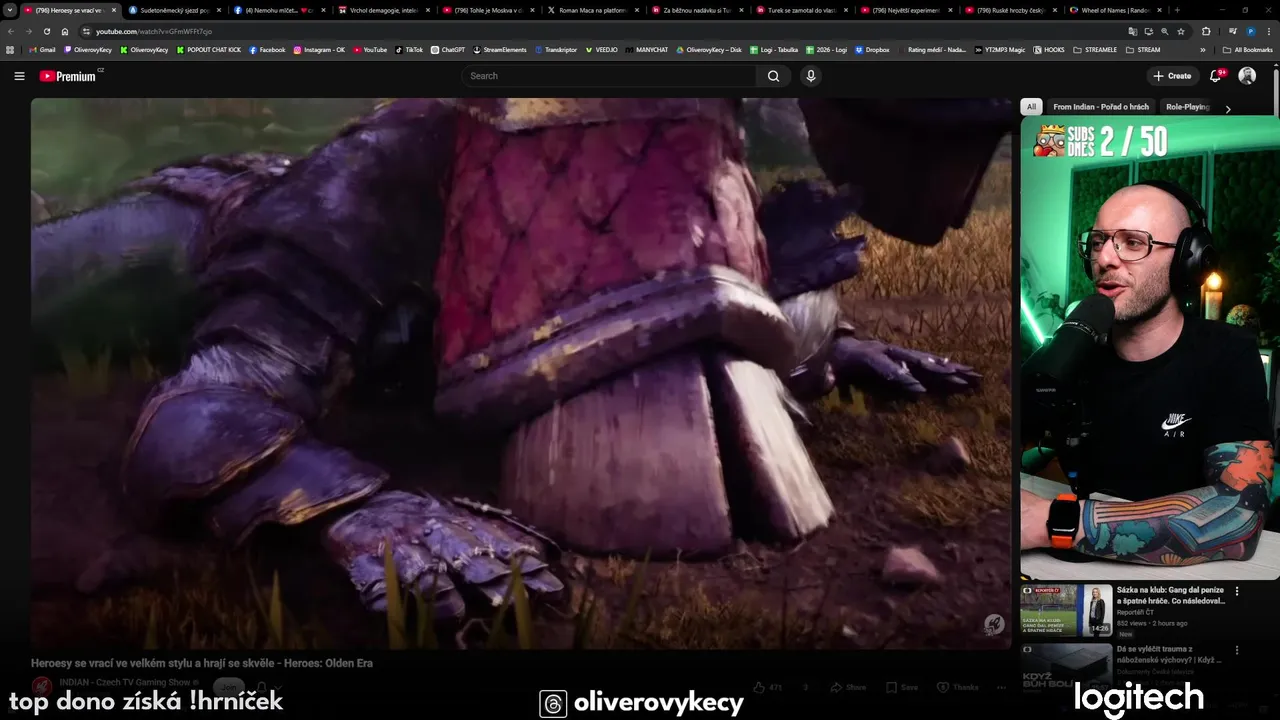Open OliverovyKecy – Disk bookmark
Screen dimensions: 1280x720
pyautogui.click(x=709, y=49)
